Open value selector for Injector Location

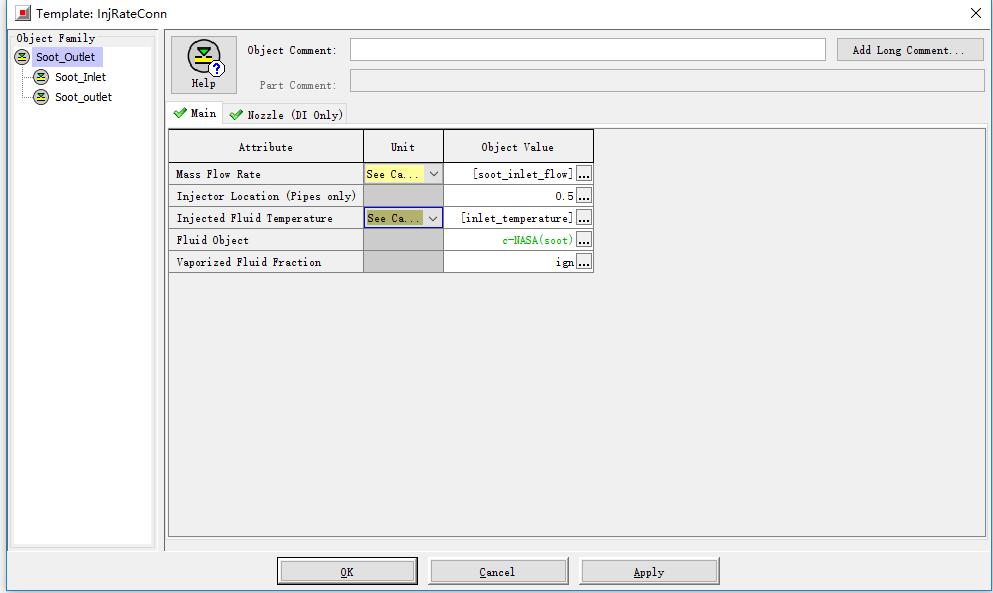click(x=584, y=196)
